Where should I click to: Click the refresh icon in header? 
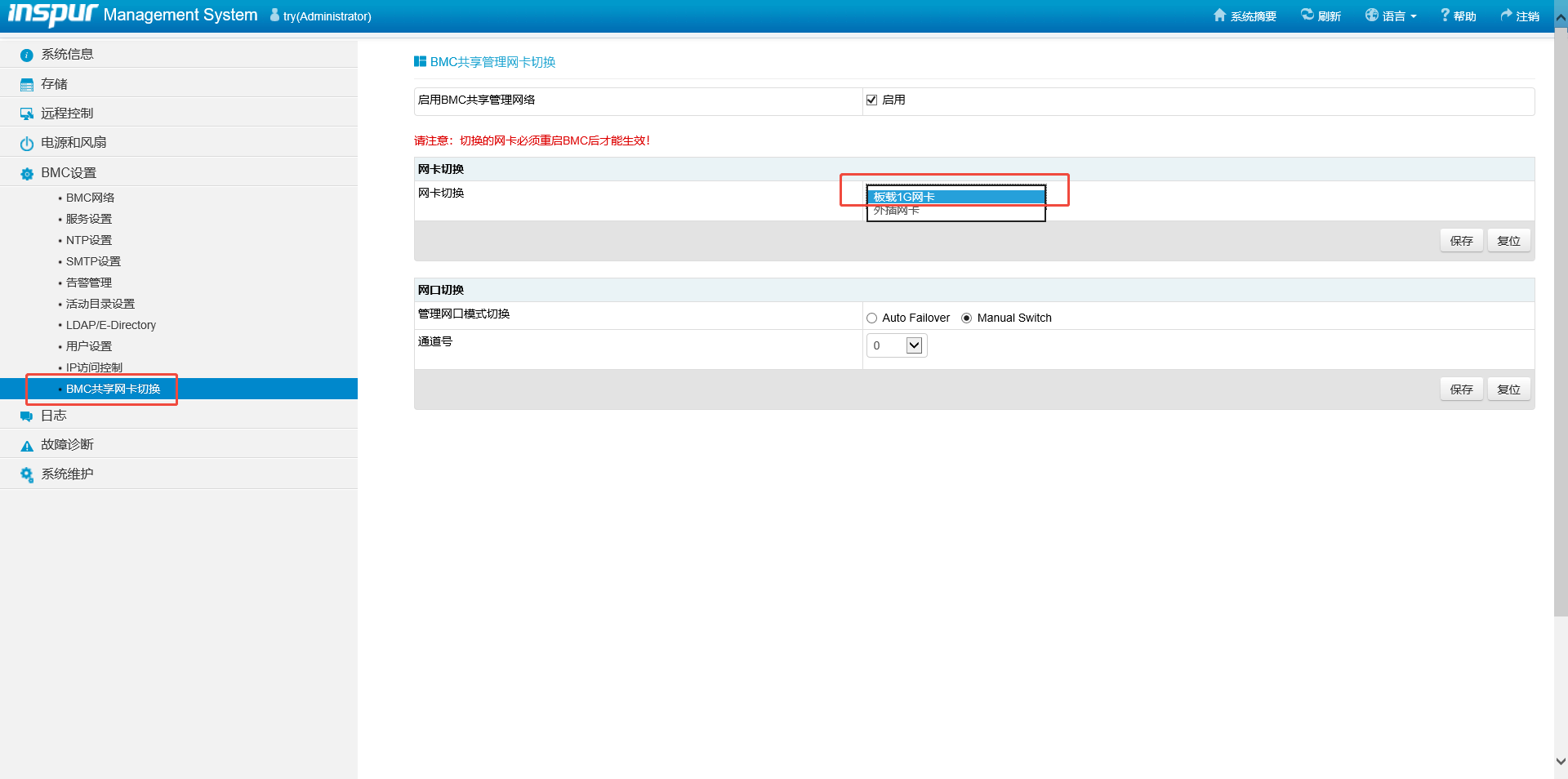pyautogui.click(x=1307, y=16)
